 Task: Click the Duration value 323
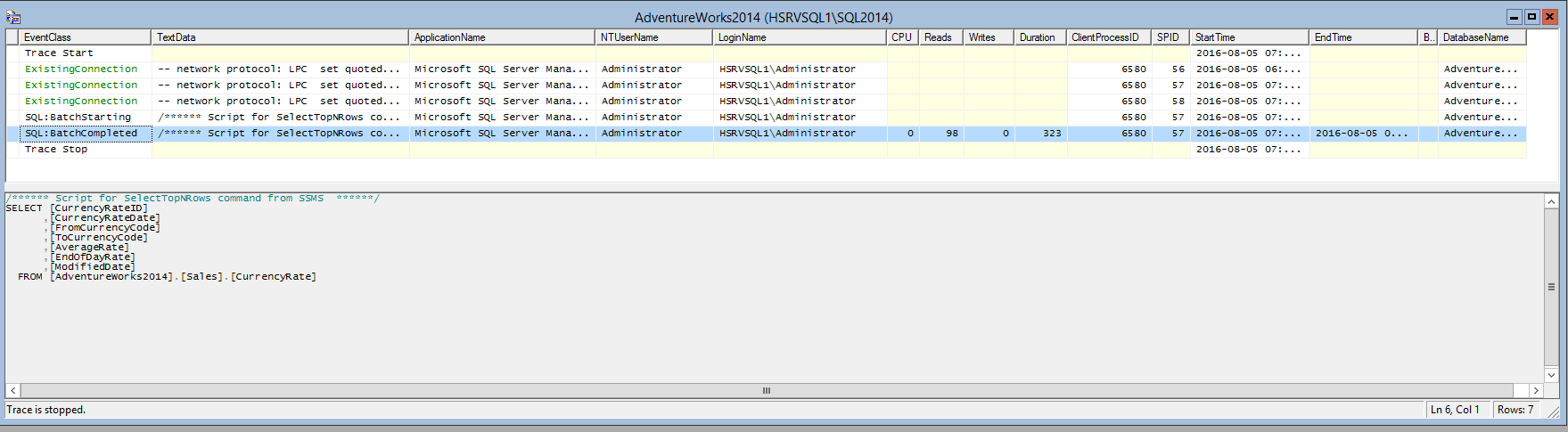tap(1052, 134)
